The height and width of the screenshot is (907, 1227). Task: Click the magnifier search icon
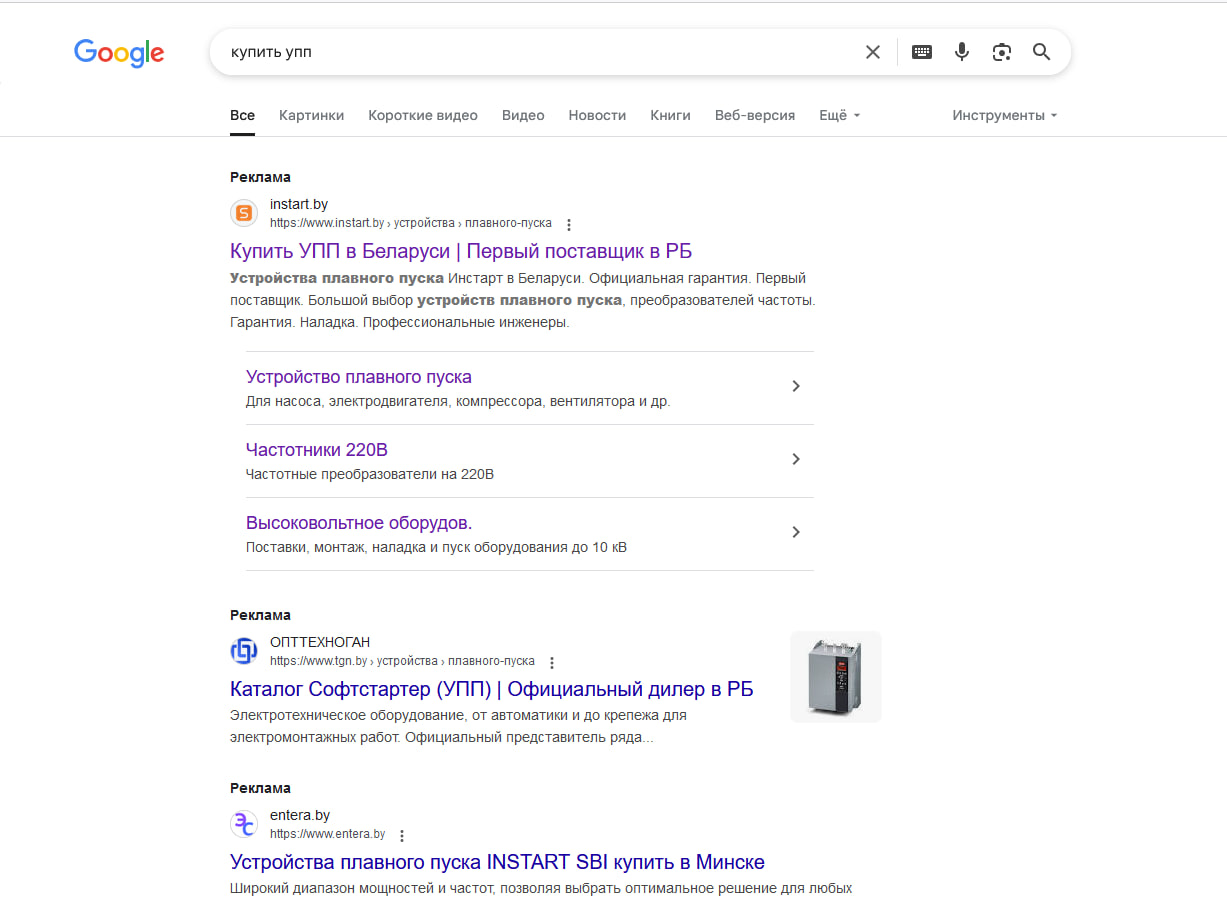click(x=1042, y=52)
